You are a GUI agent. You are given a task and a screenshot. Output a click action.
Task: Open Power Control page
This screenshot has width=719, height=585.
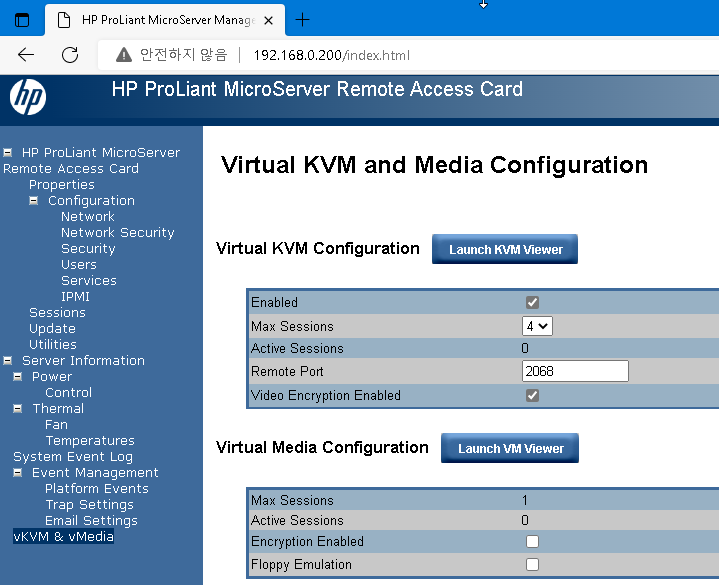(x=68, y=392)
